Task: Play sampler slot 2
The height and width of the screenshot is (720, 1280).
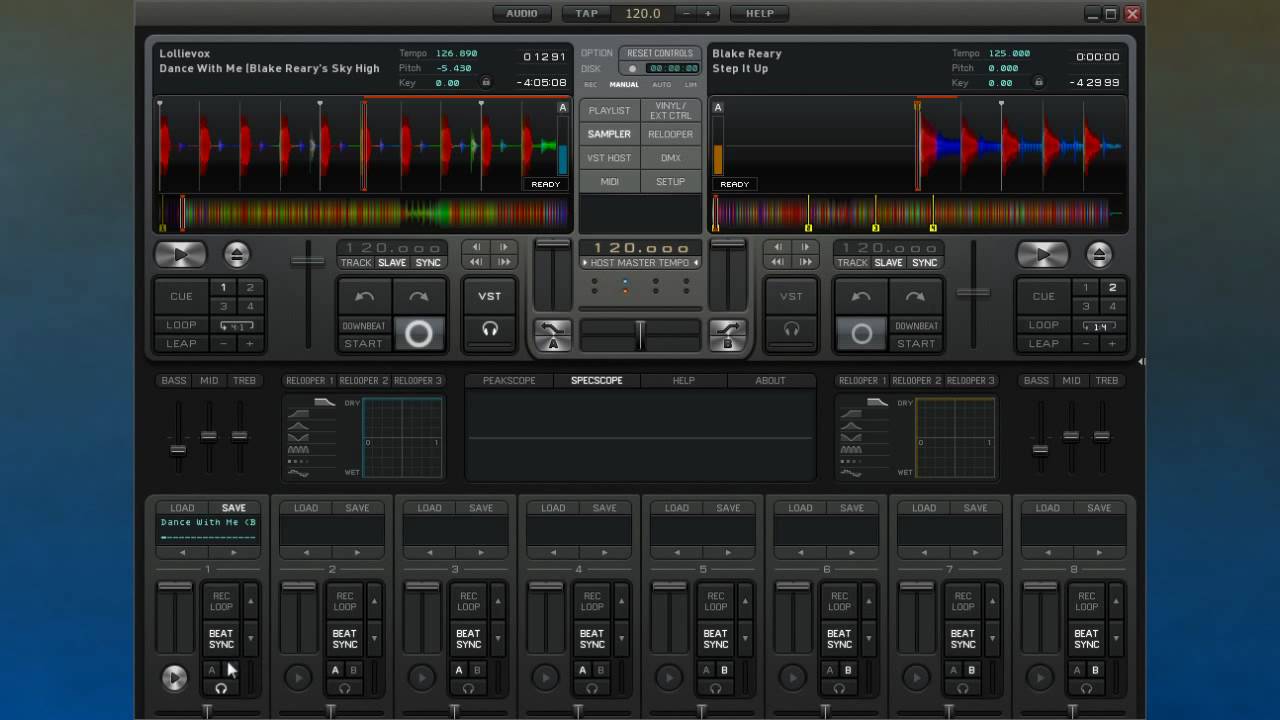Action: (298, 678)
